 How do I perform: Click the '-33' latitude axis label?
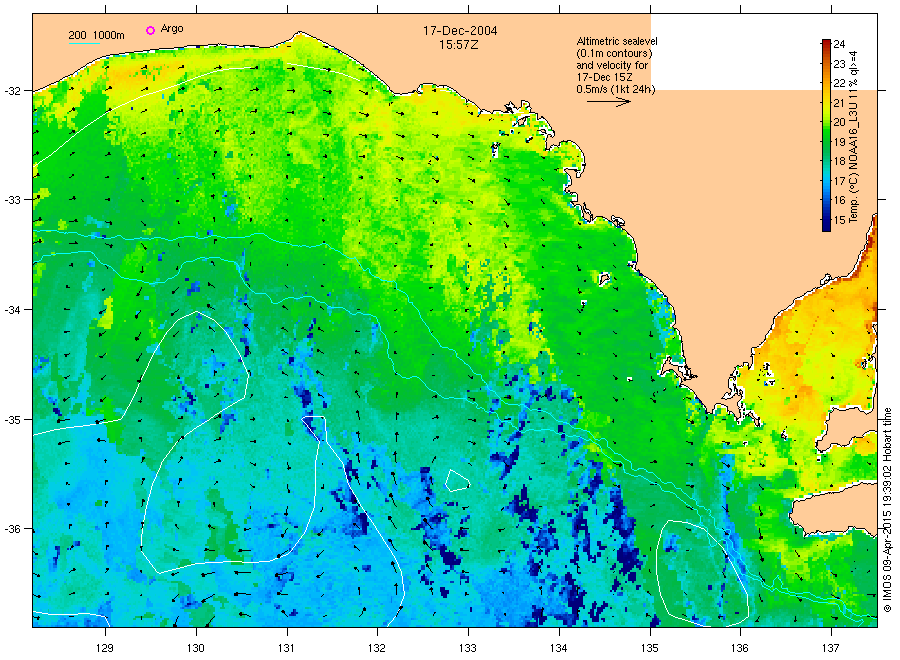(x=12, y=200)
